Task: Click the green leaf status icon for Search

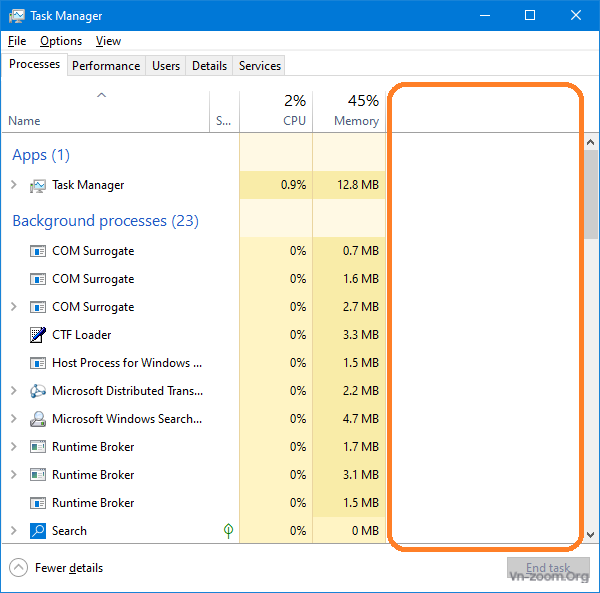Action: (228, 531)
